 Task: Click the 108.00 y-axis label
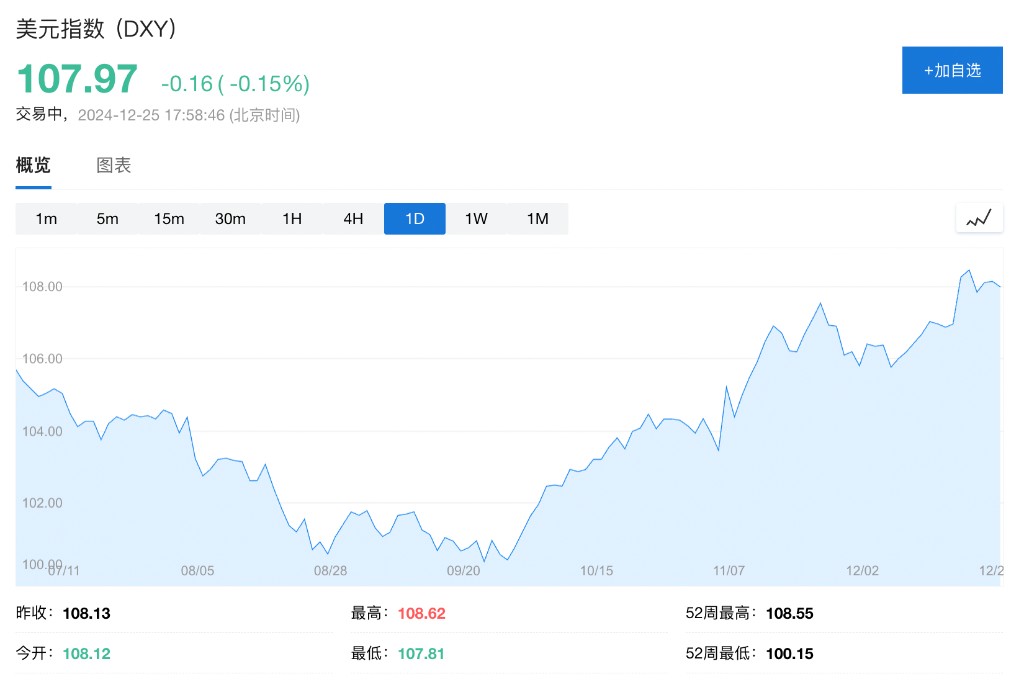coord(42,286)
